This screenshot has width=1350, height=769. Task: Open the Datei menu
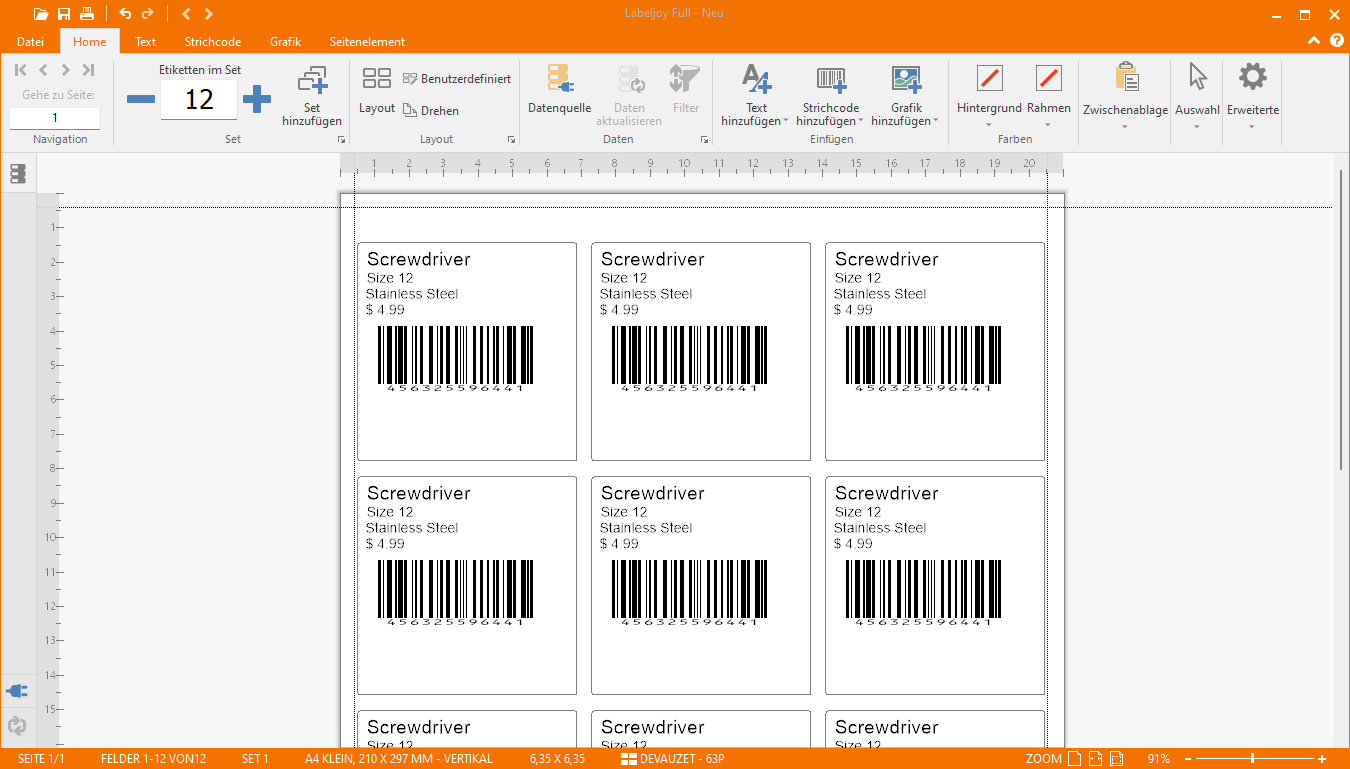point(30,42)
